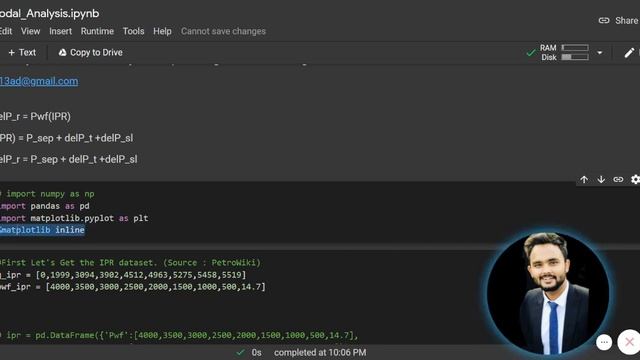The height and width of the screenshot is (360, 640).
Task: Click the status bar checkmark icon
Action: coord(241,352)
